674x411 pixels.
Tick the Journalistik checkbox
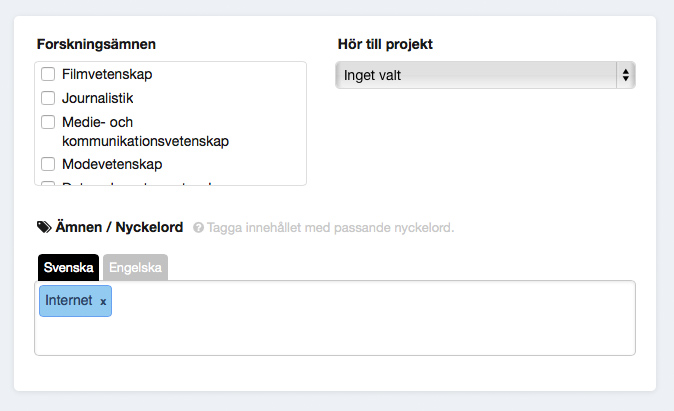click(x=48, y=98)
